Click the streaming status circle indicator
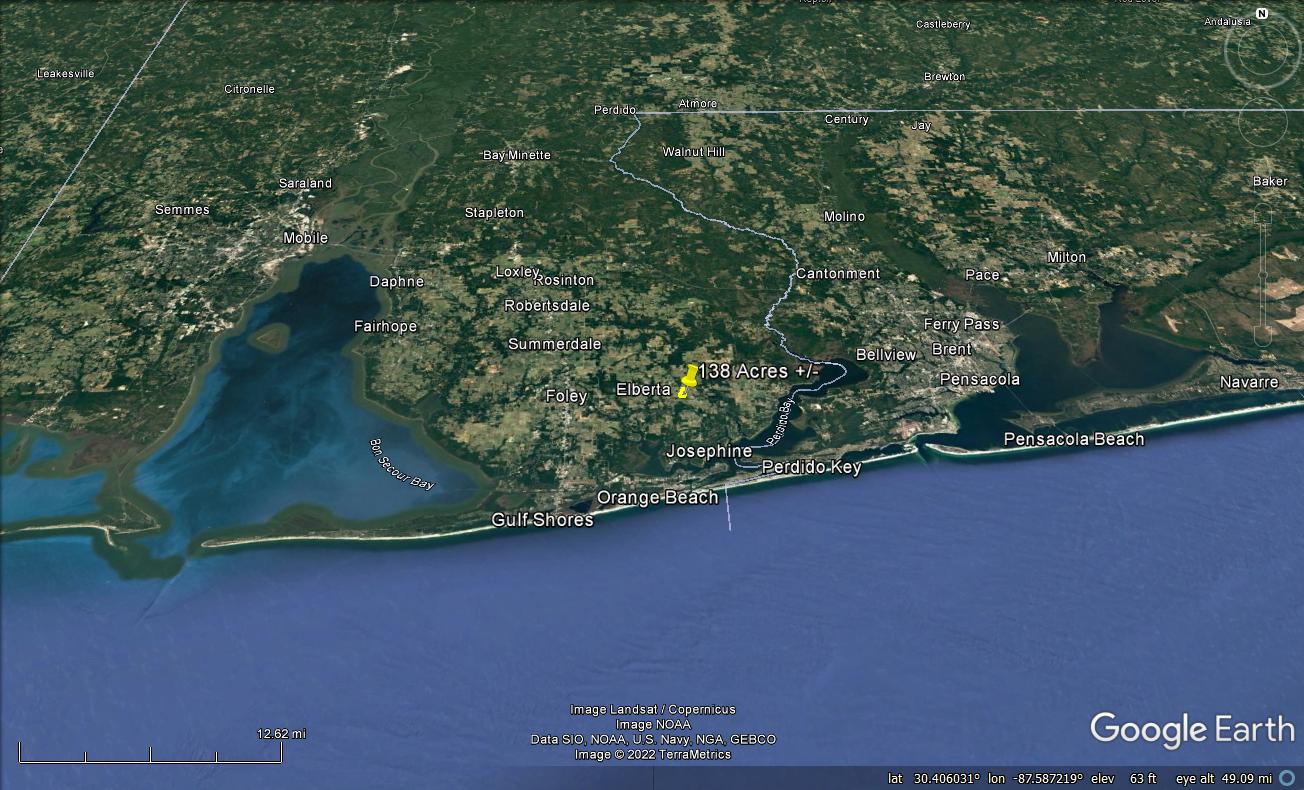Screen dimensions: 1304x790 pyautogui.click(x=1288, y=778)
